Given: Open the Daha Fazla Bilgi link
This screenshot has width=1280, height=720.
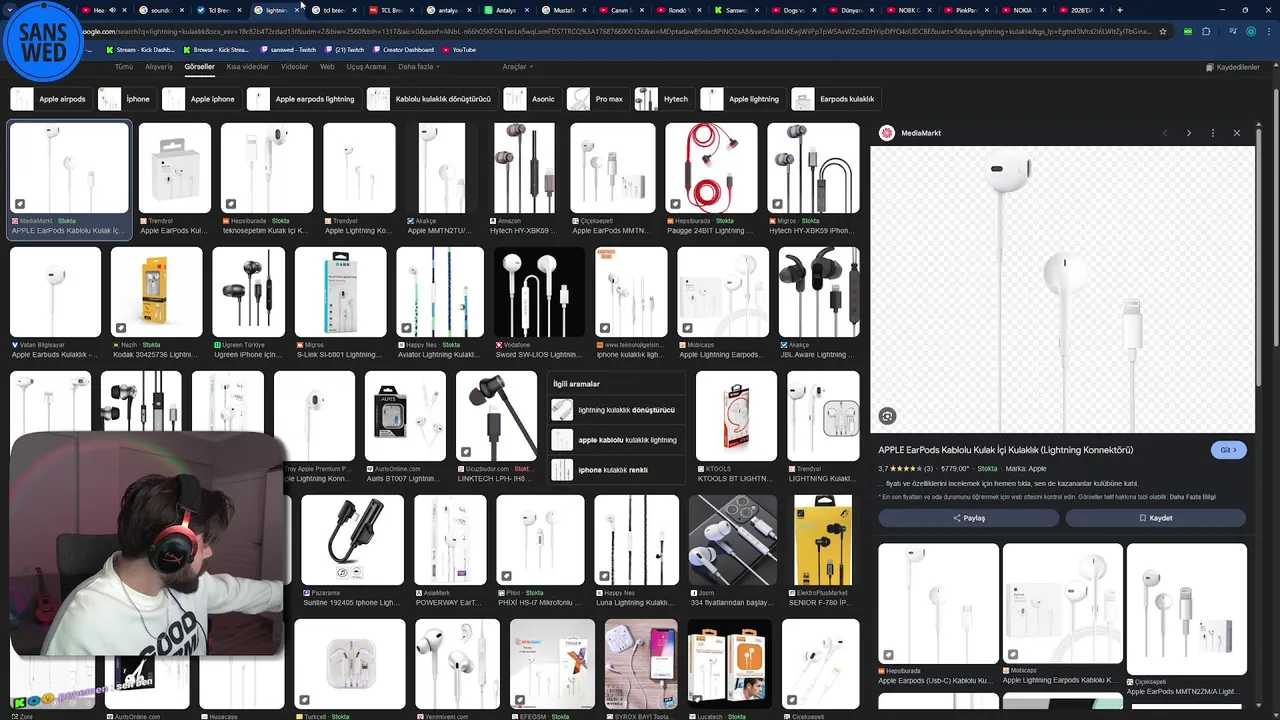Looking at the screenshot, I should (x=1193, y=497).
